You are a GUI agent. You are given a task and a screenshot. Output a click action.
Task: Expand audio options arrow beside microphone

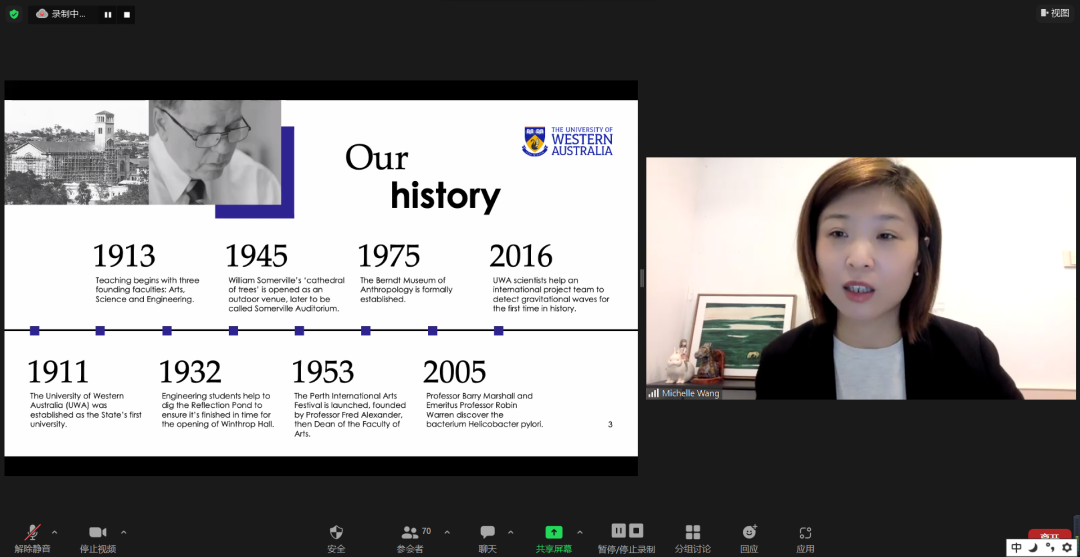[x=54, y=532]
